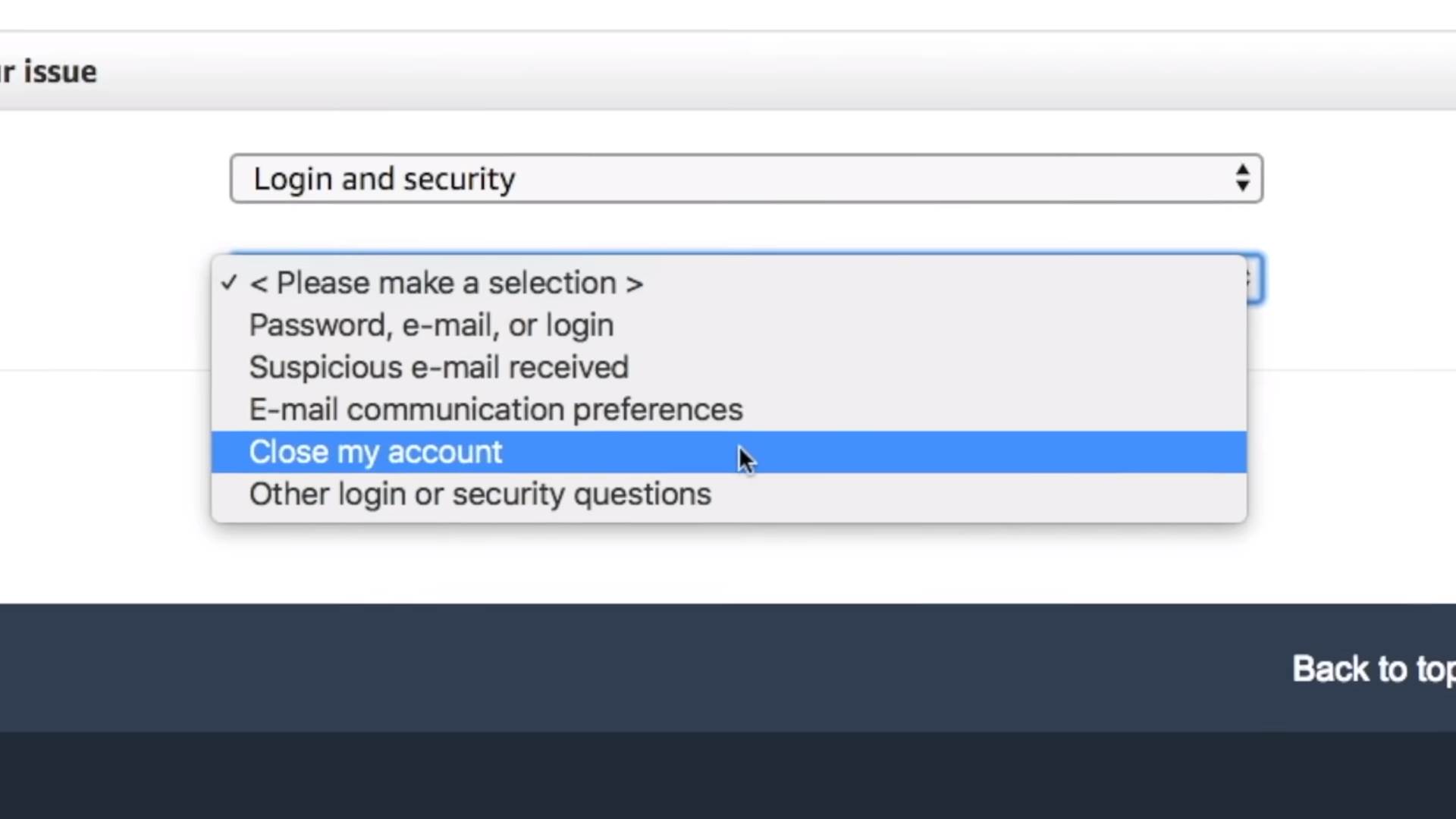Click the "issue" section heading text

(59, 72)
